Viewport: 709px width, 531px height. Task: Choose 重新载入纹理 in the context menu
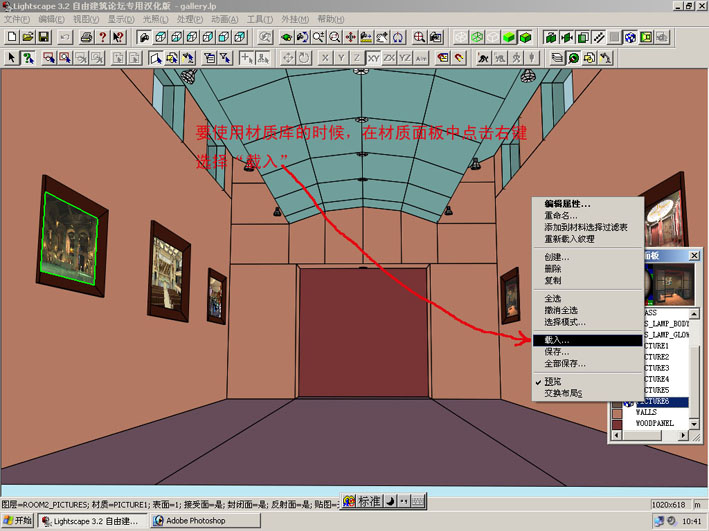coord(588,239)
